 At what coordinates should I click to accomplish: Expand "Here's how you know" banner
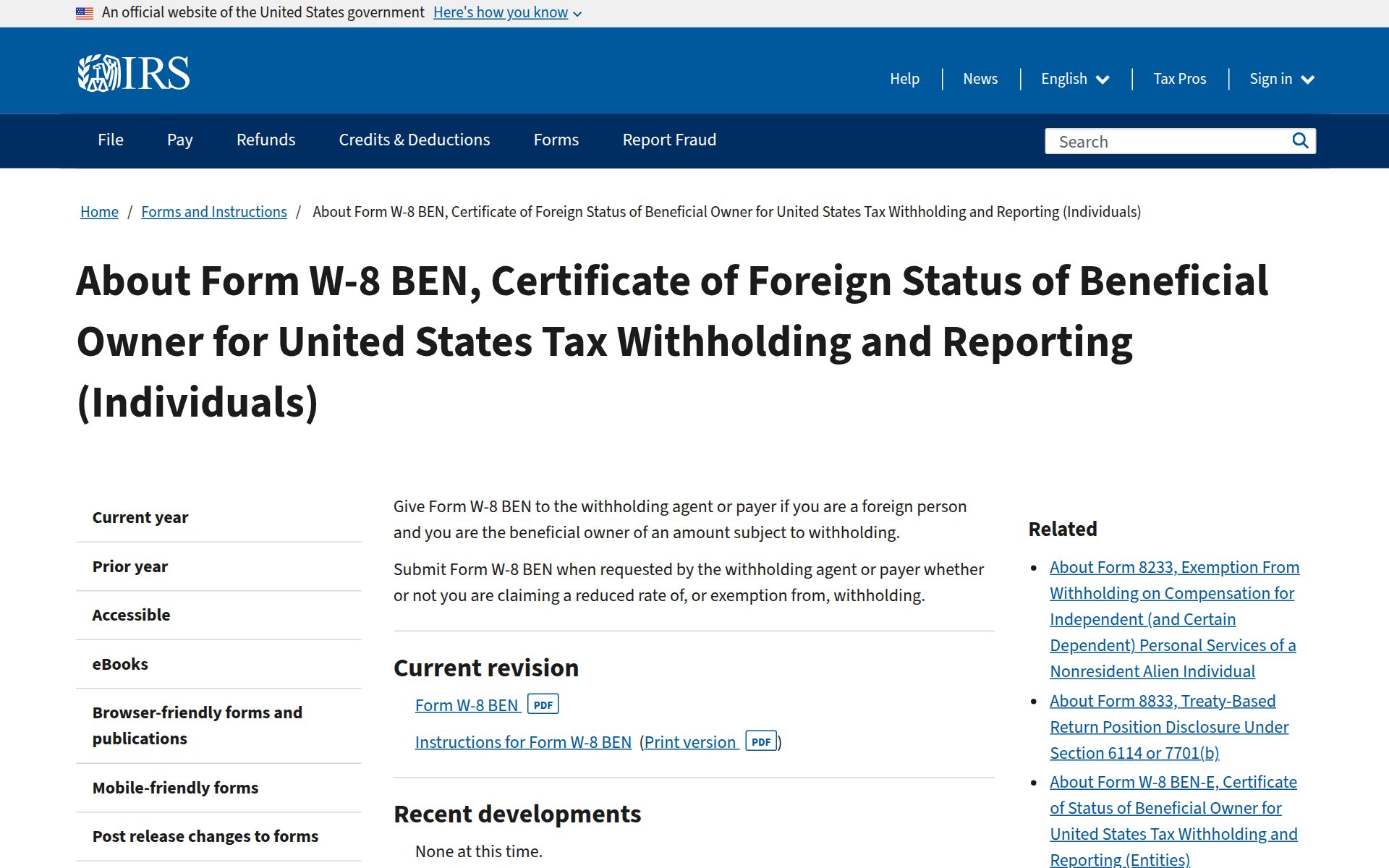tap(507, 12)
